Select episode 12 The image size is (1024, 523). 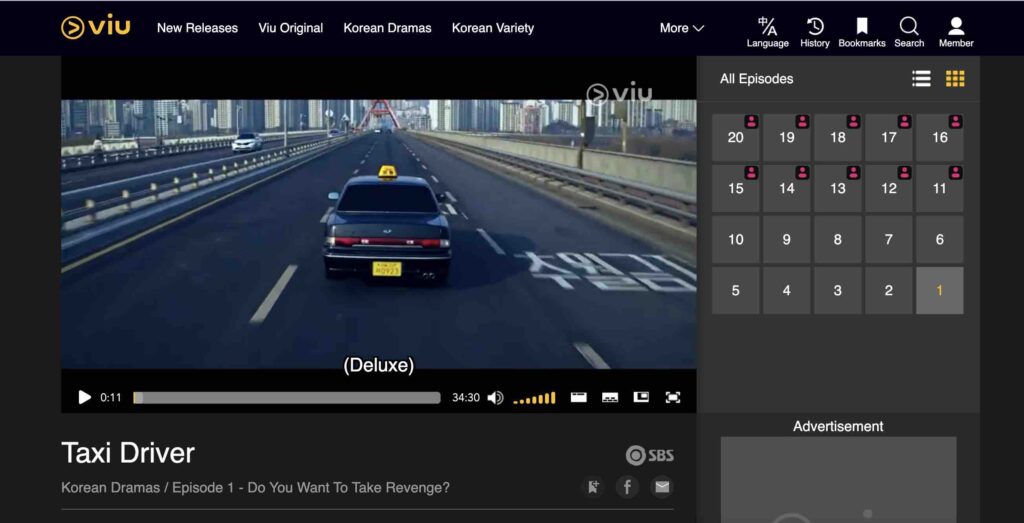(888, 189)
